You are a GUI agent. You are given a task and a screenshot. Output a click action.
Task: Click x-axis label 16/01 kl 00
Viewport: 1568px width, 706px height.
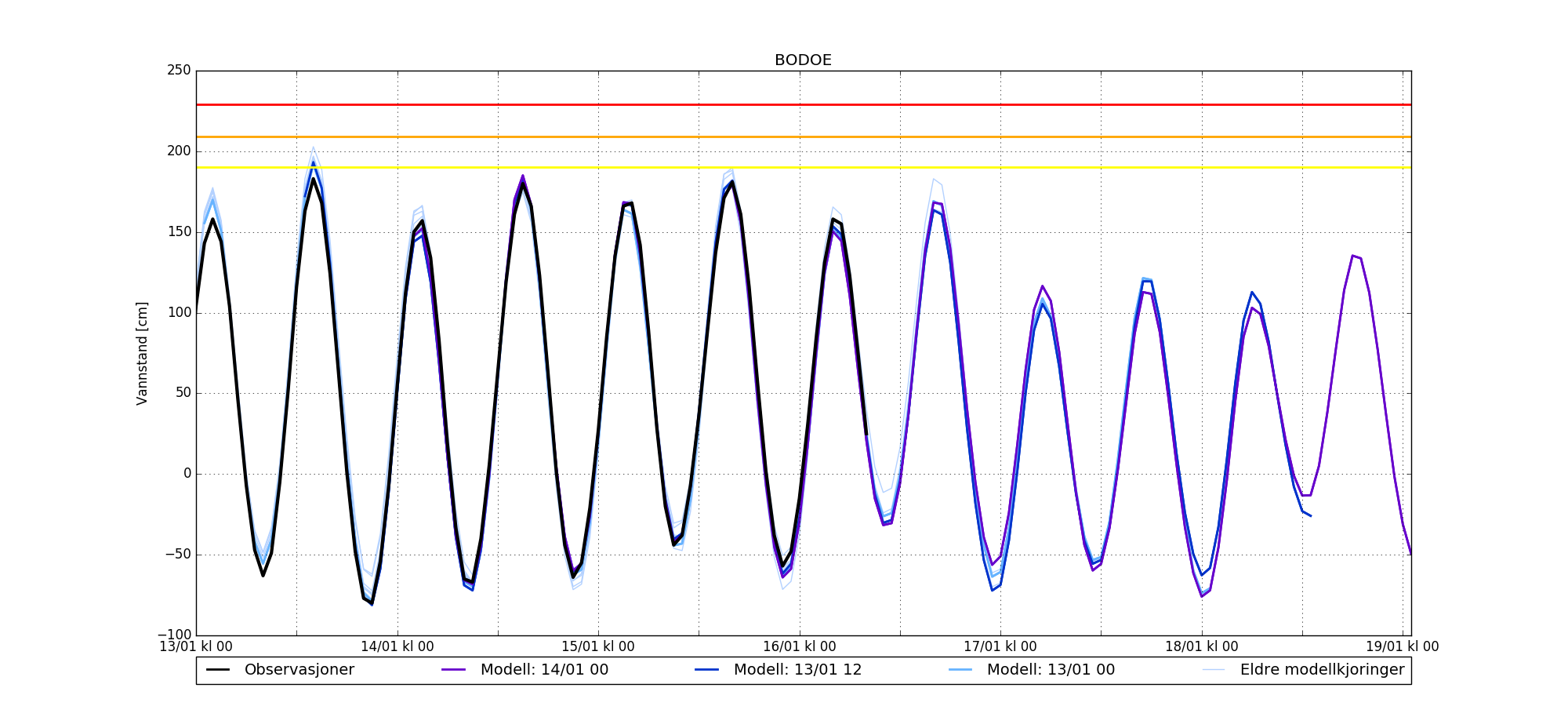click(x=800, y=647)
